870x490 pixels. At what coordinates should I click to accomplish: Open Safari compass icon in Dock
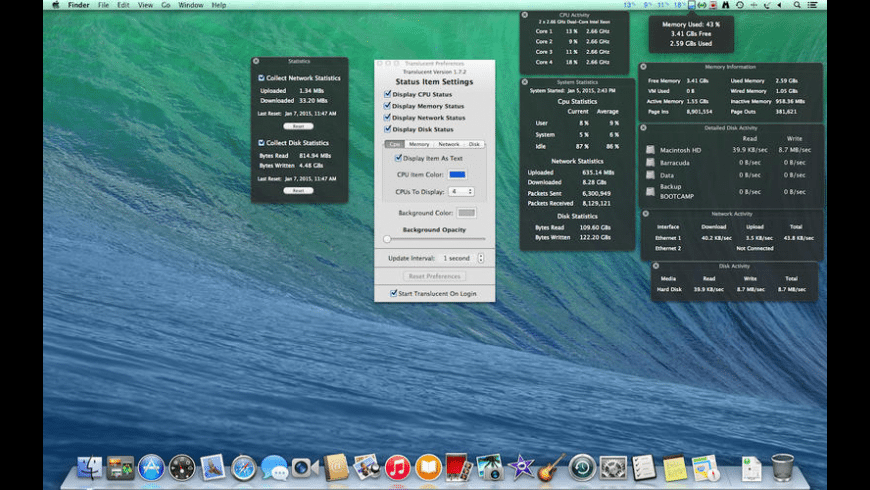[x=244, y=468]
